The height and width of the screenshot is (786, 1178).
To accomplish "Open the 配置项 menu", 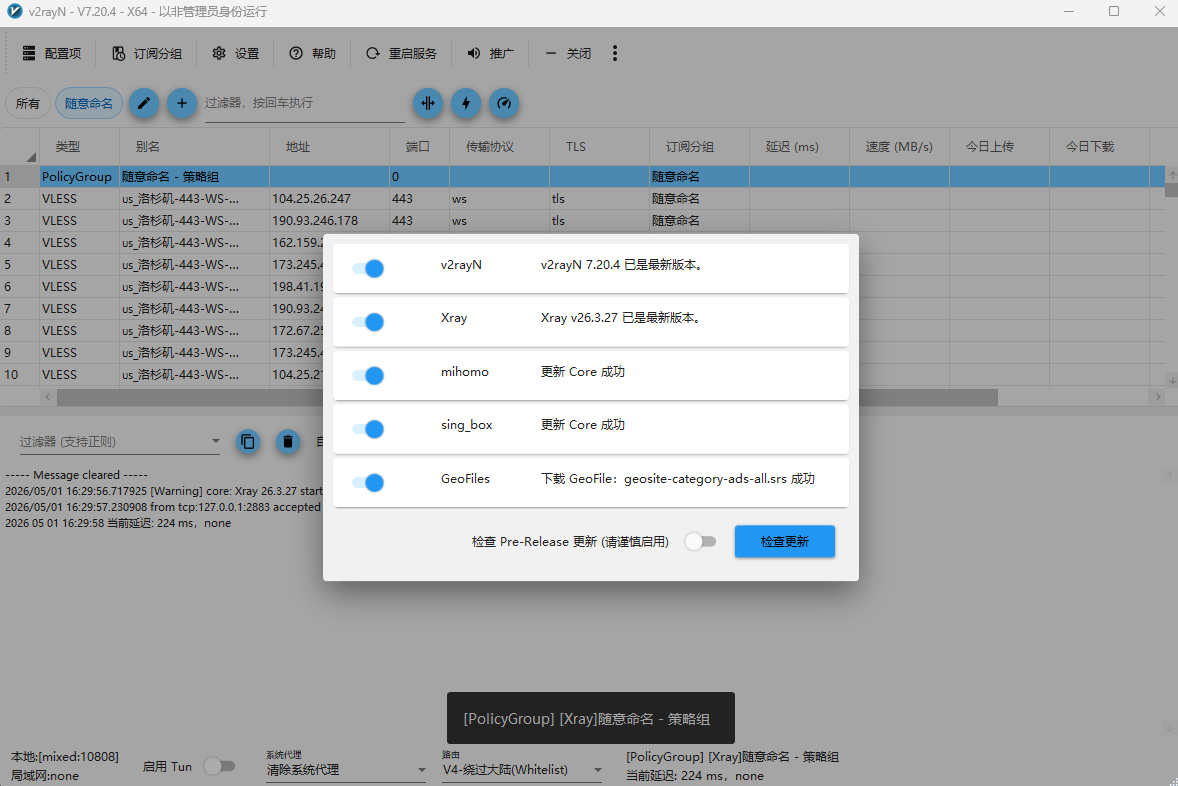I will (51, 53).
